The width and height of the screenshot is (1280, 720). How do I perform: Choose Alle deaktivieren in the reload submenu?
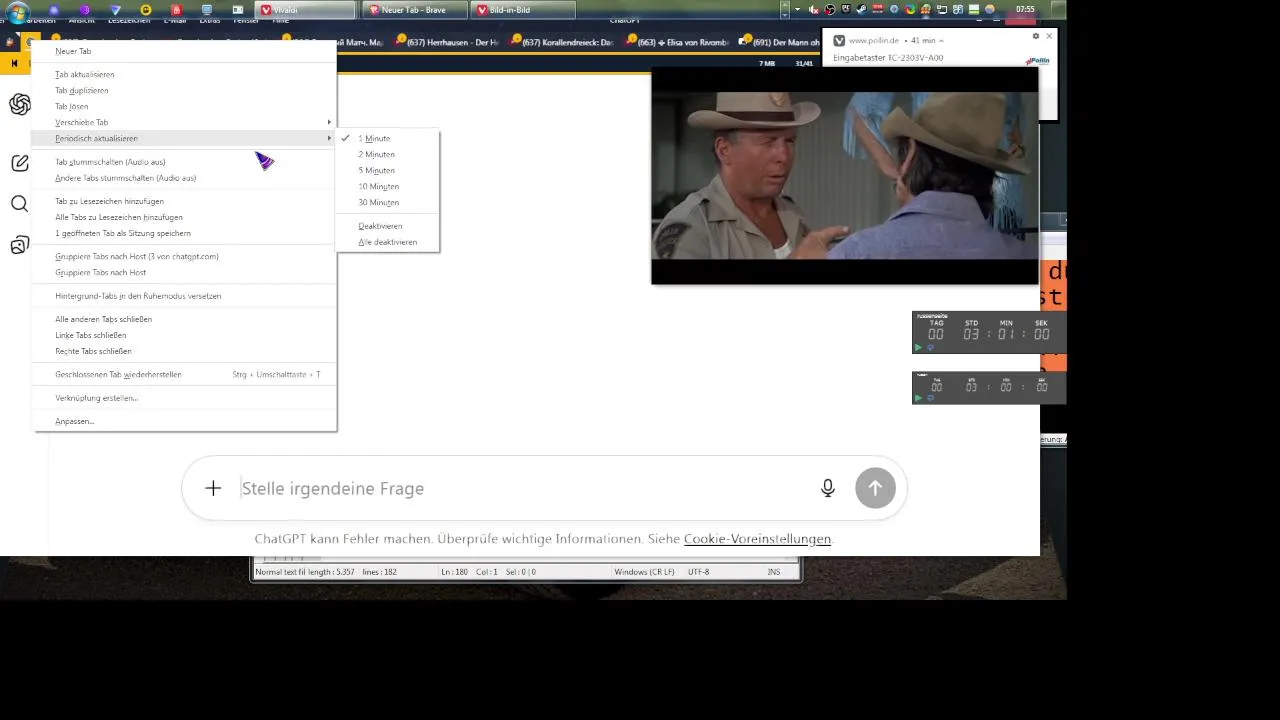tap(388, 242)
